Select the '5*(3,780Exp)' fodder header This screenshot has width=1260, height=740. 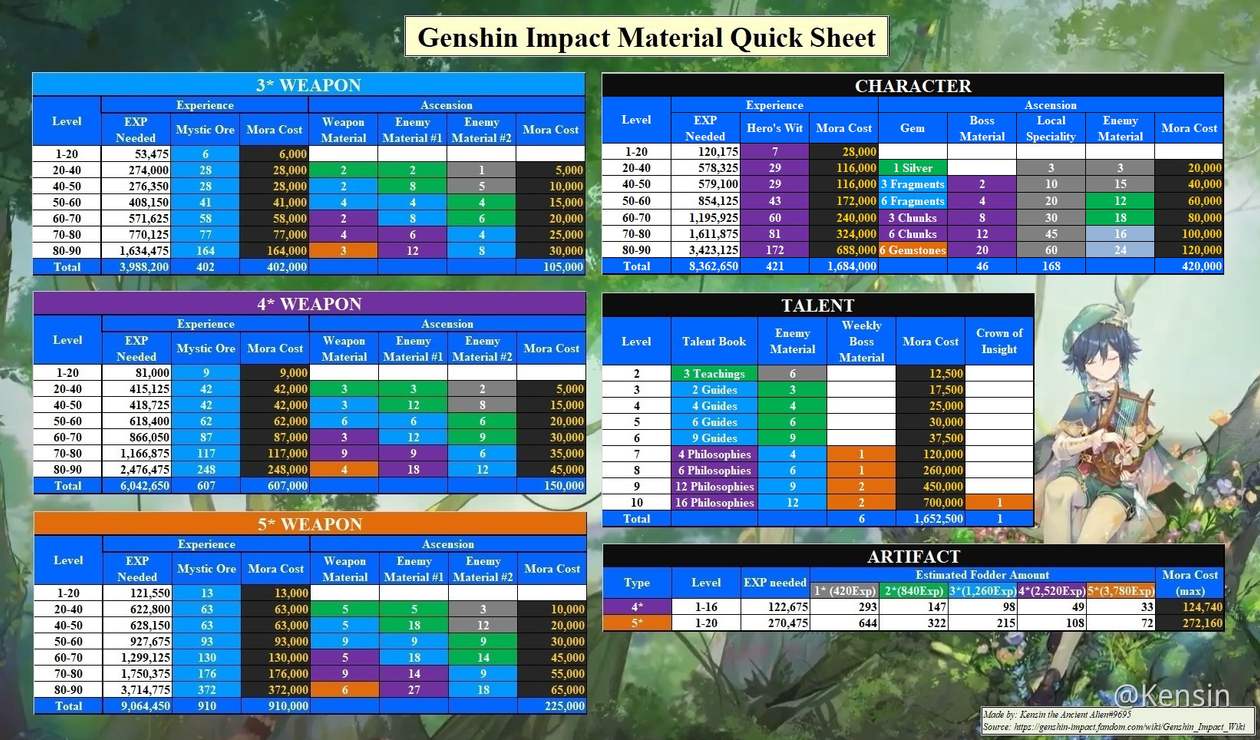[1121, 589]
